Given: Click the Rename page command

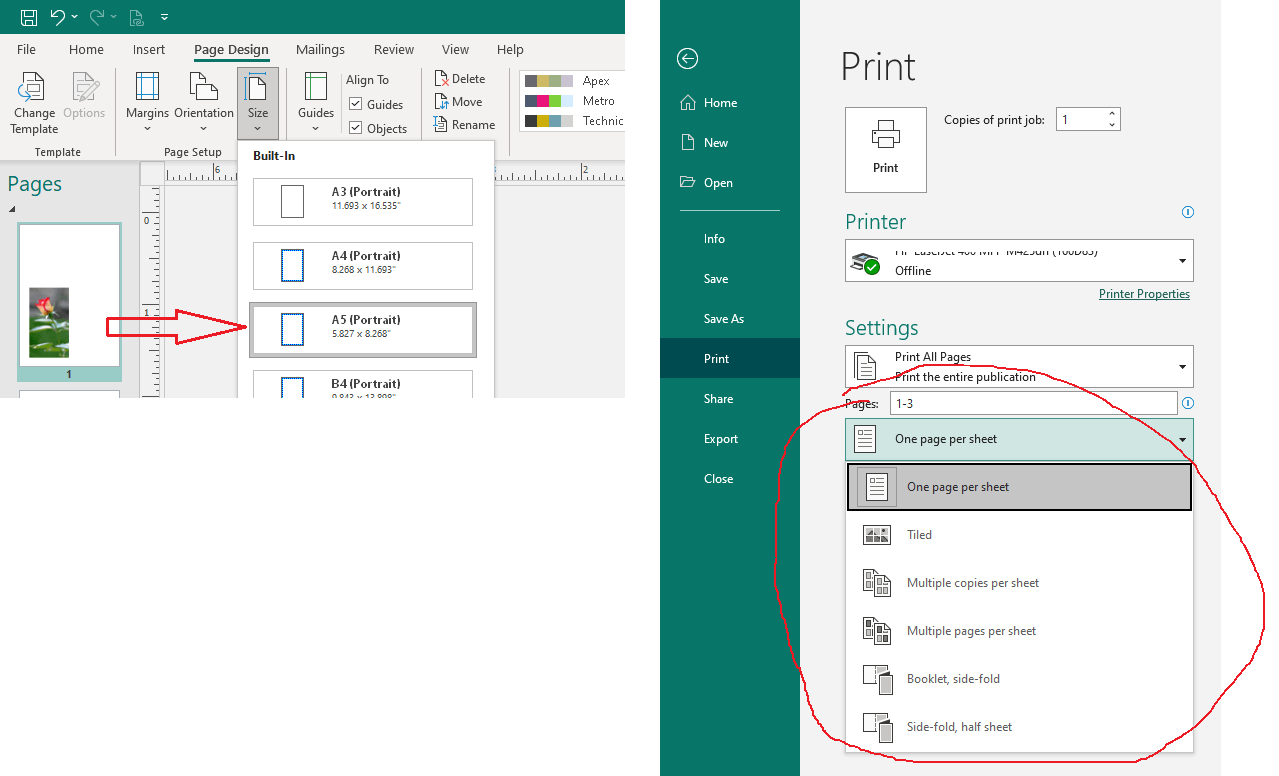Looking at the screenshot, I should point(465,125).
